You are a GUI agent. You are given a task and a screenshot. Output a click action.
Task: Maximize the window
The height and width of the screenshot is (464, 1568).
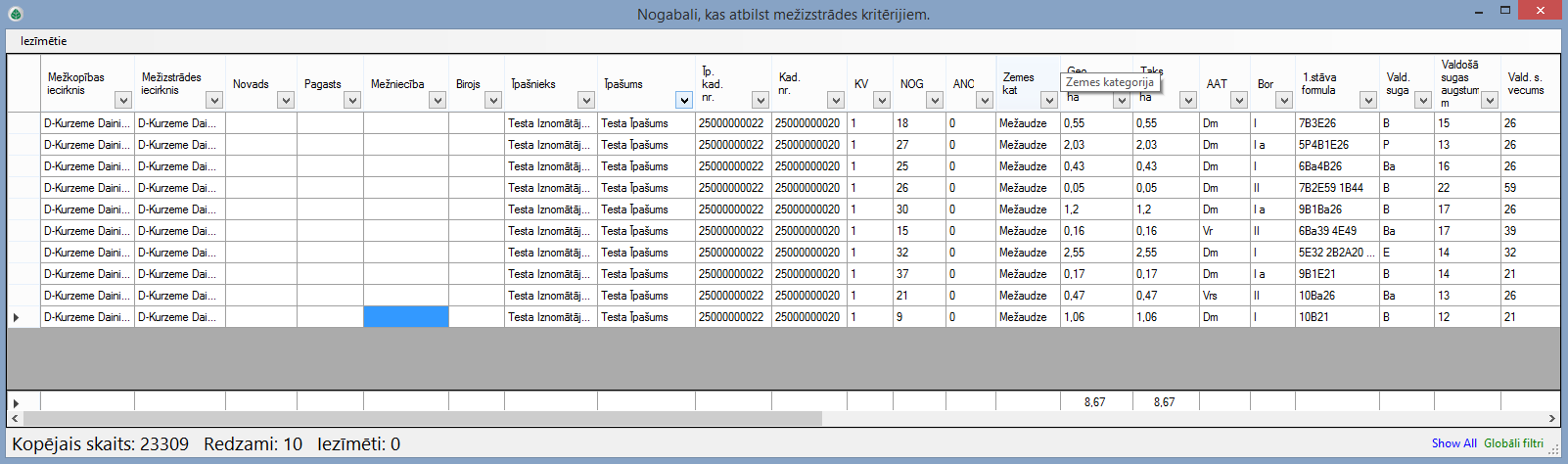point(1505,11)
